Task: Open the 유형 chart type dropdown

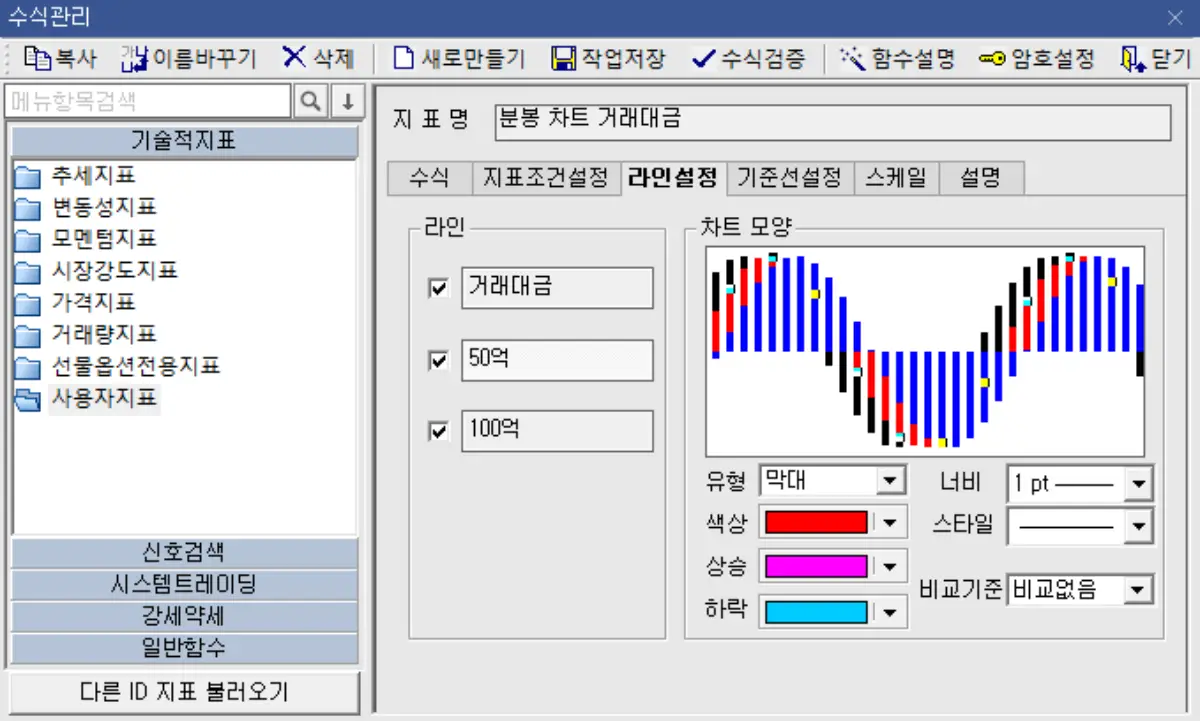Action: click(891, 481)
